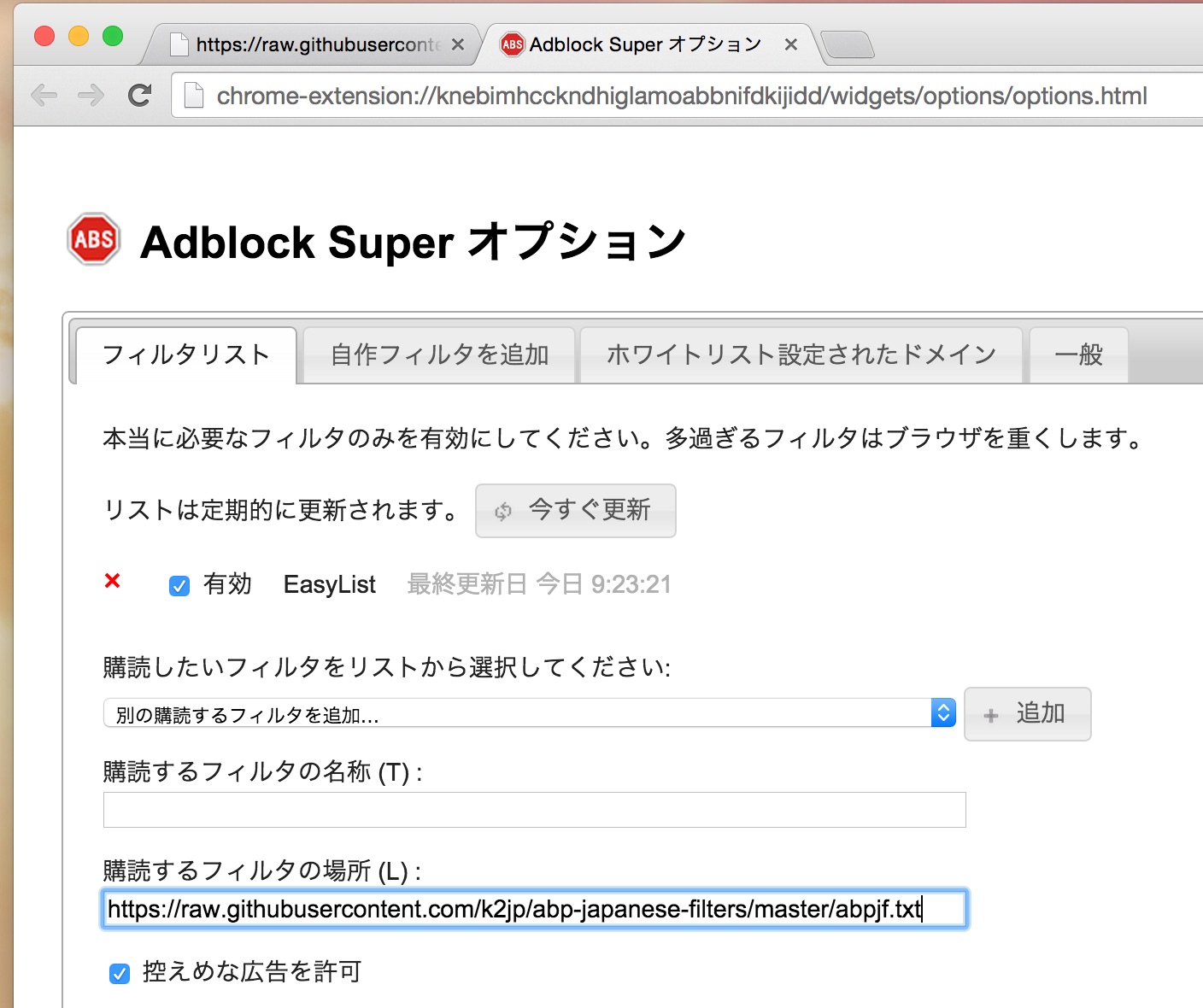Close the raw.githubusercontent tab
The image size is (1203, 1008).
pos(458,44)
